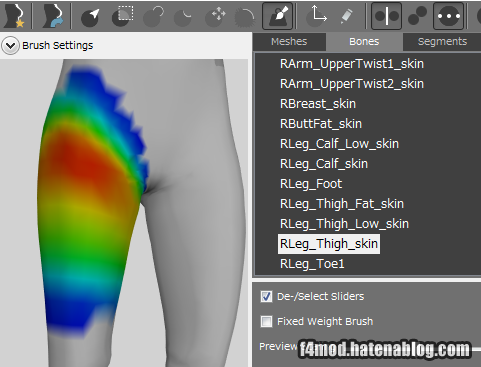Toggle Edit Connected Only icon

coord(417,16)
